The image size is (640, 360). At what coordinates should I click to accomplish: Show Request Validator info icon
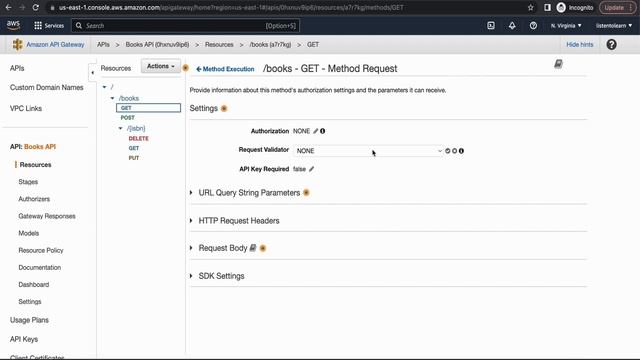461,151
